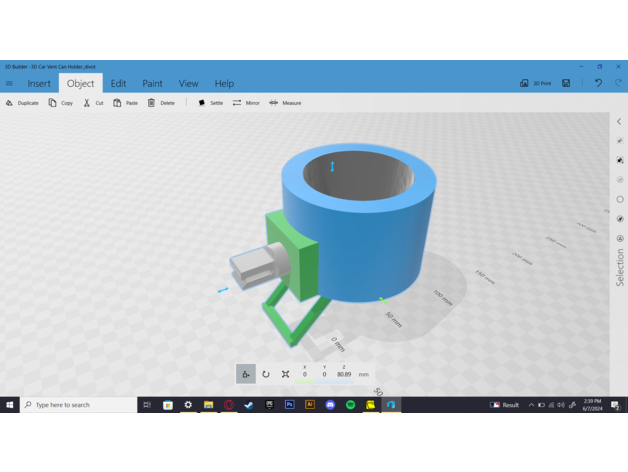Activate the Mirror tool
The height and width of the screenshot is (472, 628).
click(246, 103)
